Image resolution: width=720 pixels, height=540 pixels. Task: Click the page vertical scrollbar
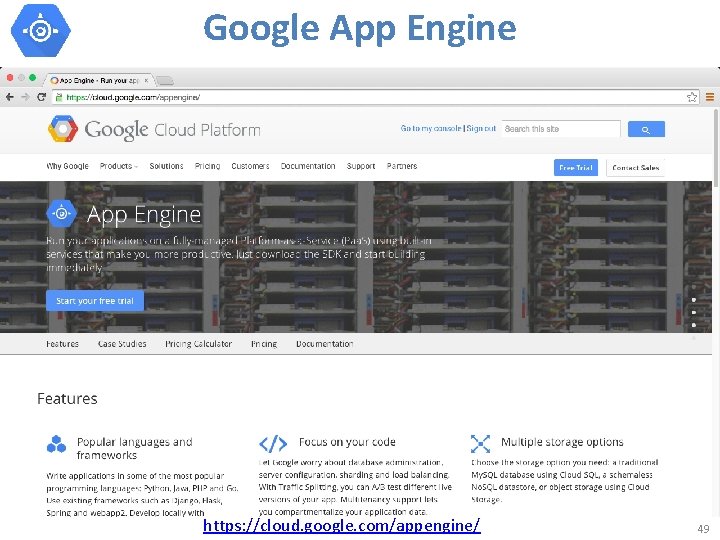[x=716, y=147]
